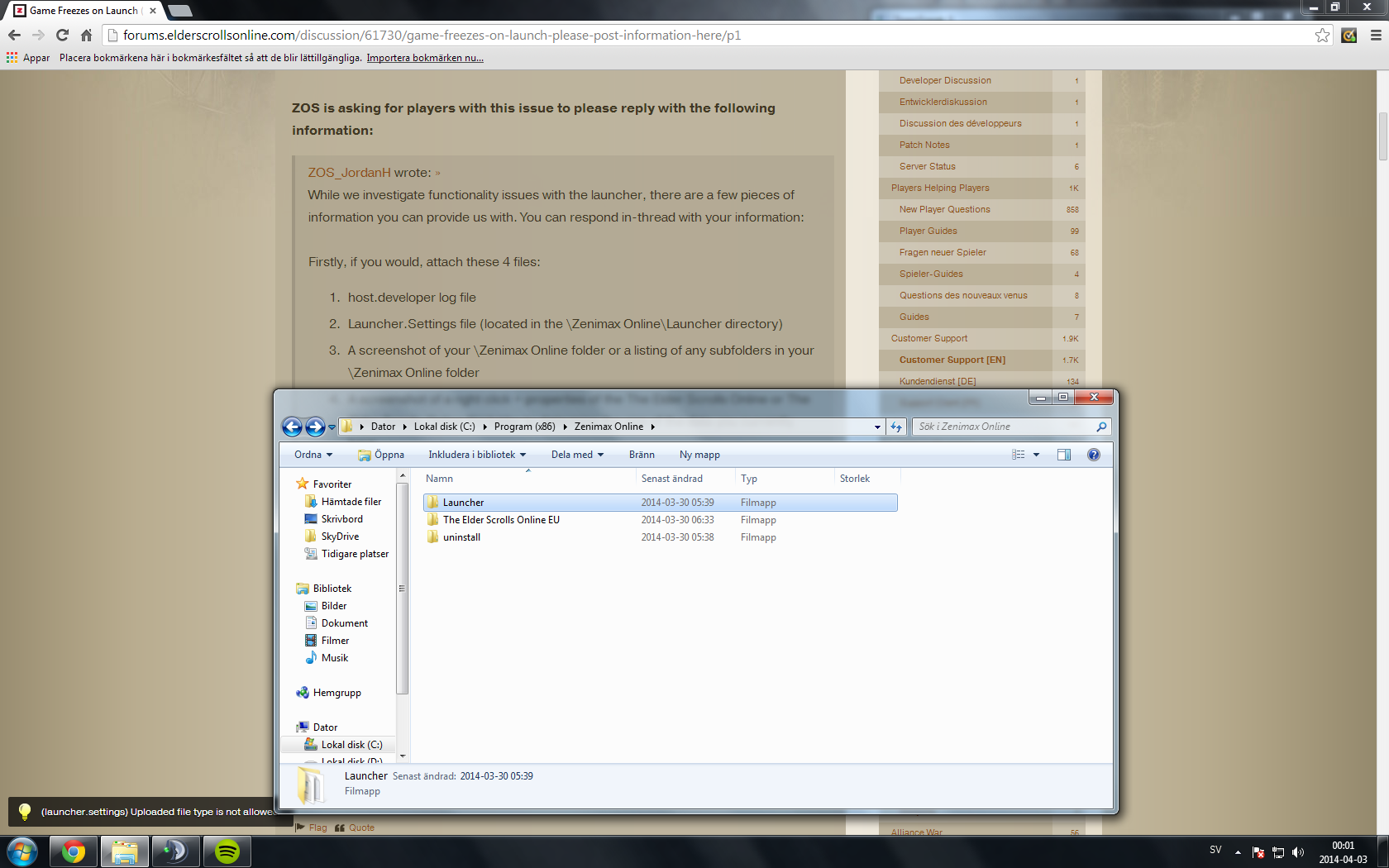Click Importera bokmärken nu link
Image resolution: width=1389 pixels, height=868 pixels.
pyautogui.click(x=425, y=58)
